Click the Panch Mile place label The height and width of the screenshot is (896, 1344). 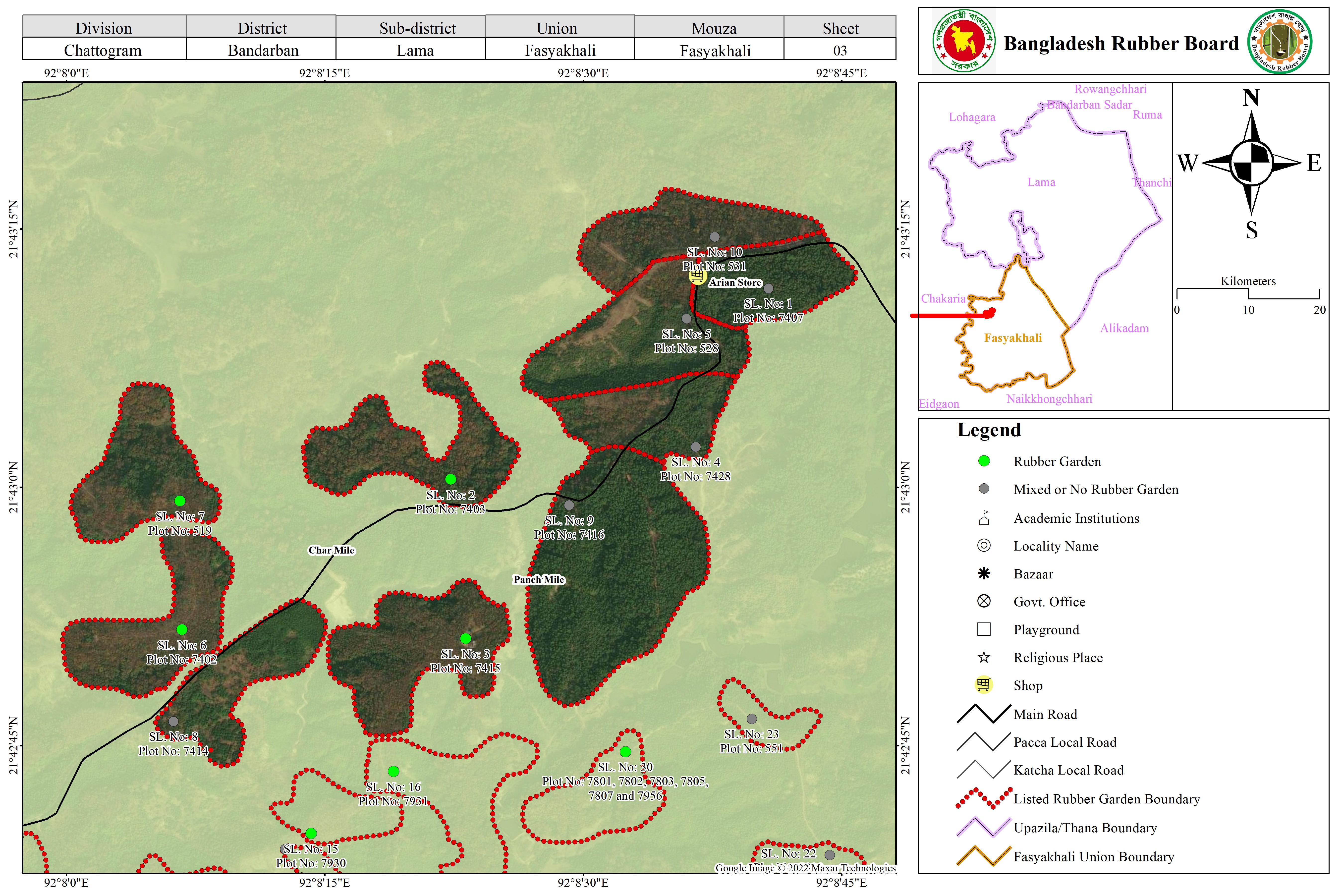(538, 579)
